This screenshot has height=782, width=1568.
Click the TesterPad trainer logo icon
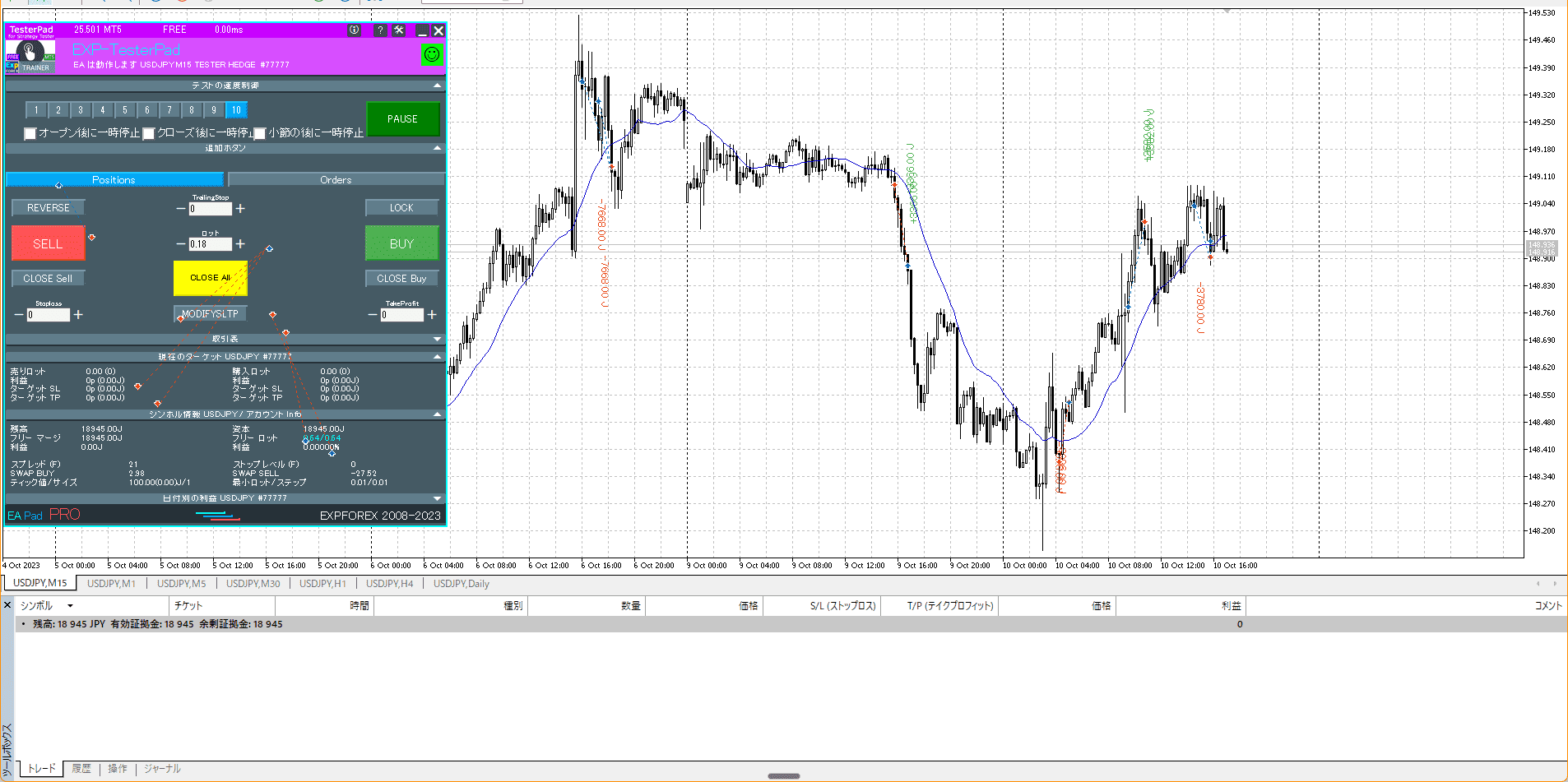(30, 55)
